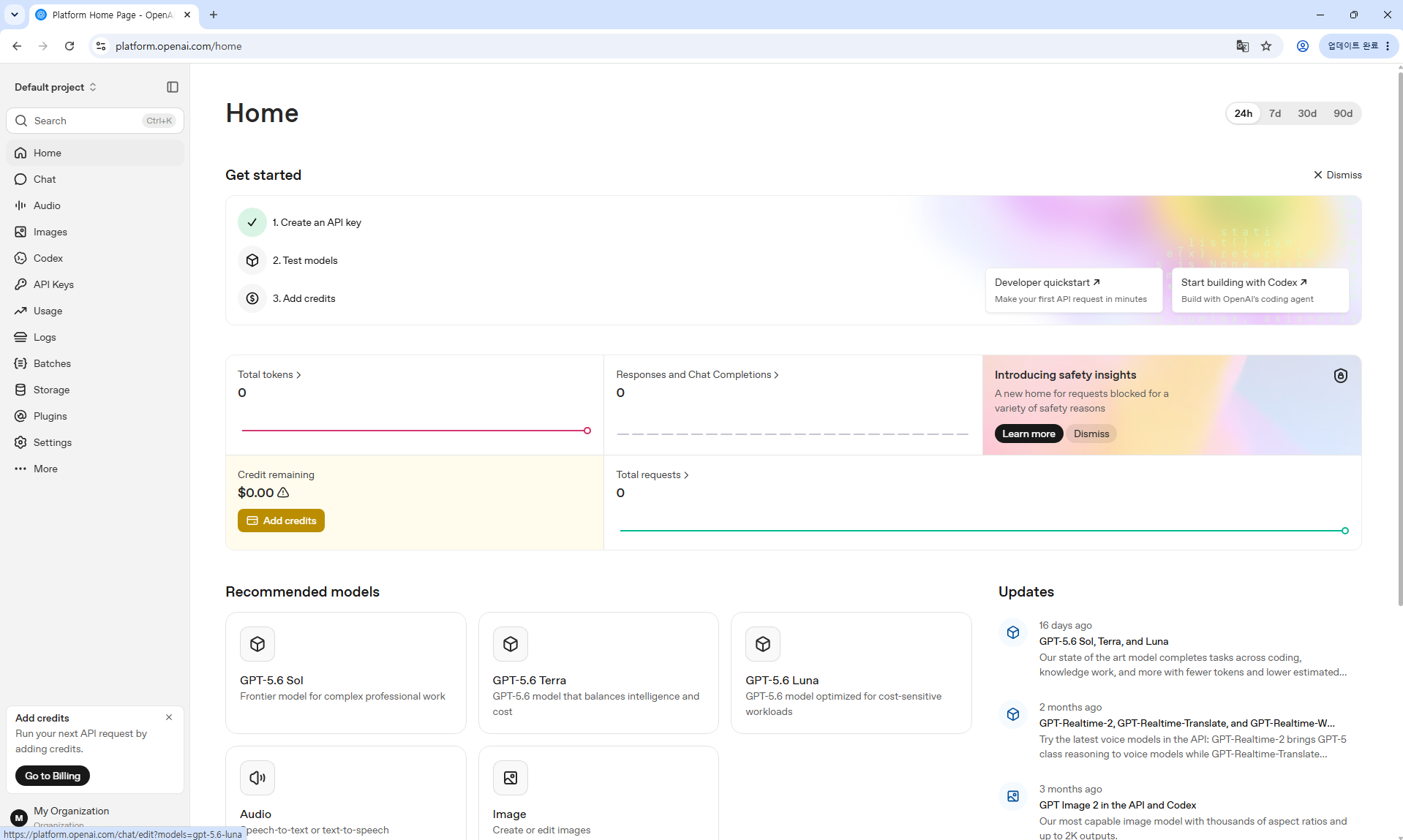This screenshot has width=1403, height=840.
Task: View the Usage page
Action: click(95, 311)
